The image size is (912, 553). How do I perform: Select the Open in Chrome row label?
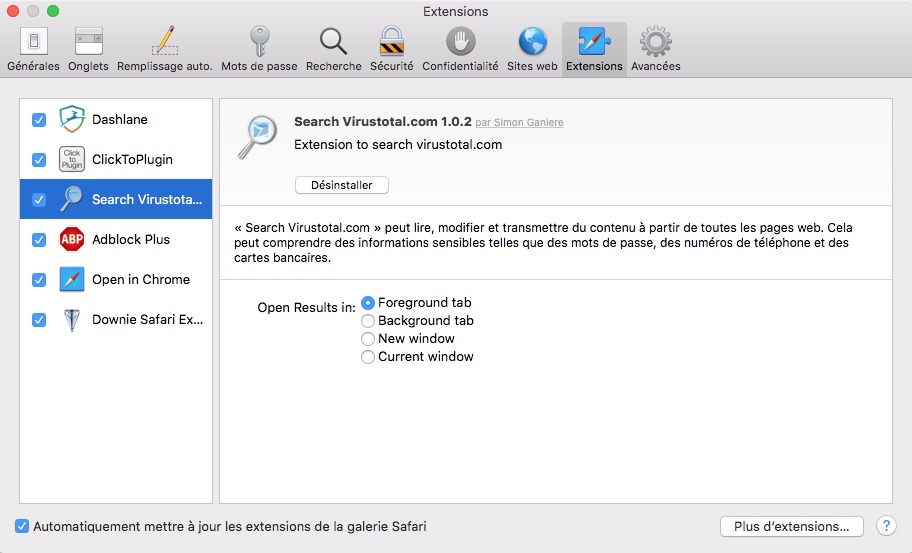coord(141,279)
